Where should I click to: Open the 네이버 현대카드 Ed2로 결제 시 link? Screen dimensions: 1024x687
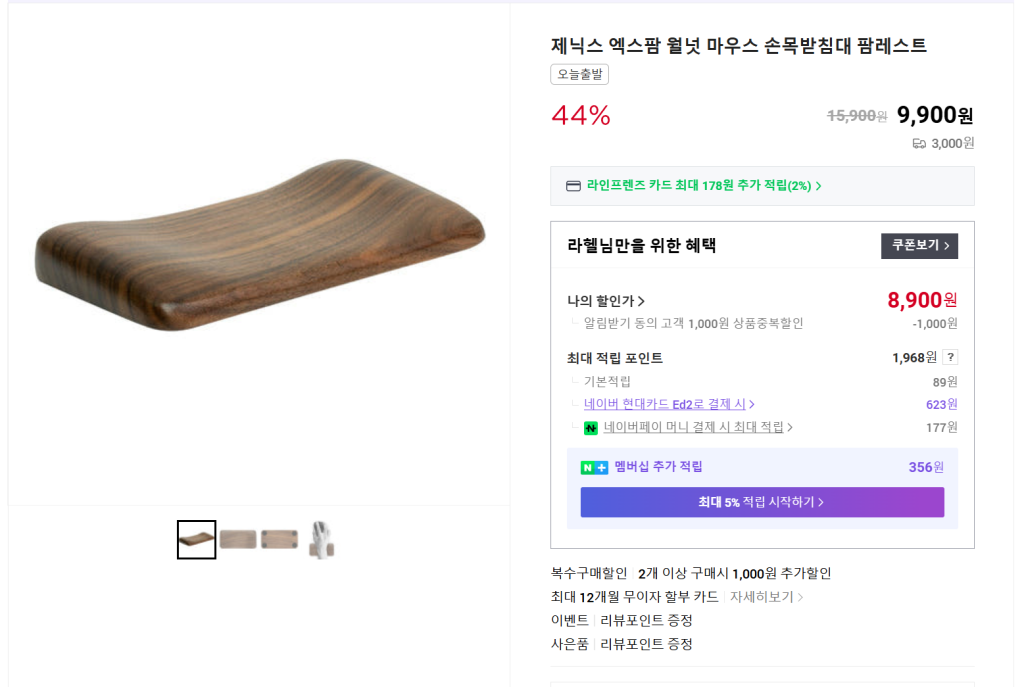pyautogui.click(x=668, y=404)
